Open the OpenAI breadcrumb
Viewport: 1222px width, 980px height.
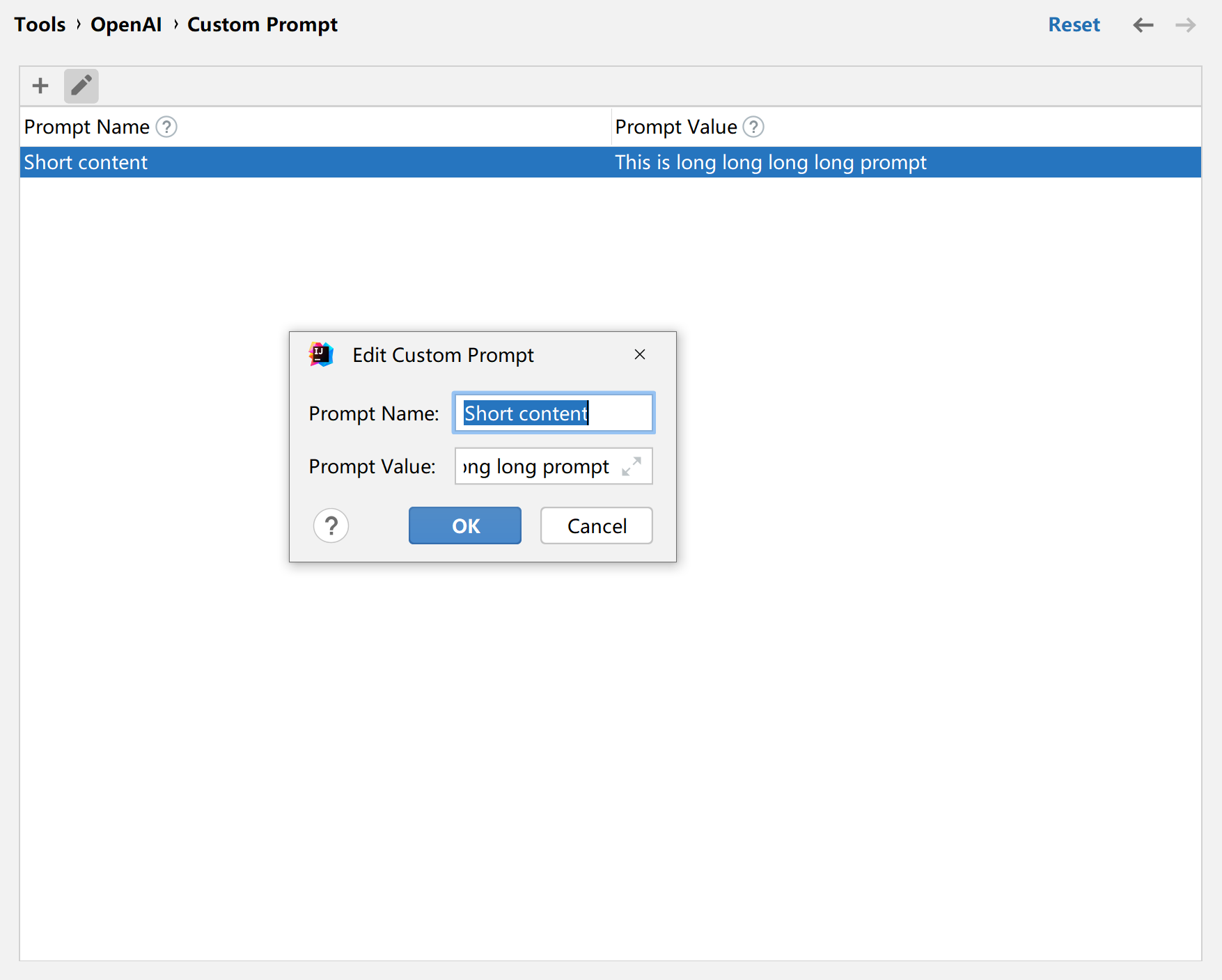click(x=126, y=24)
